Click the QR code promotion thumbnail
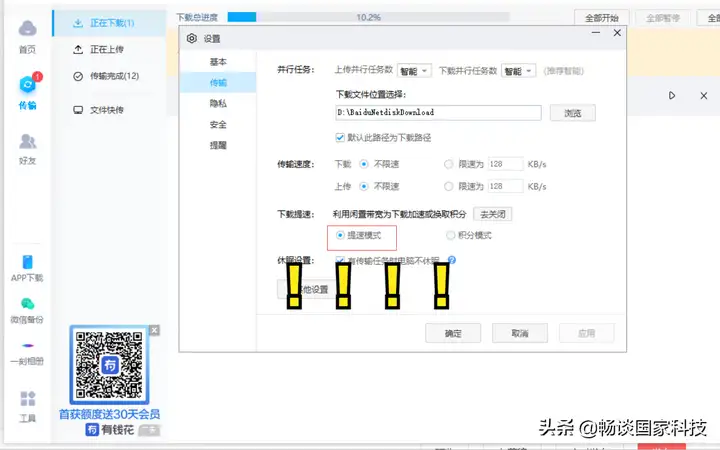 (x=109, y=365)
